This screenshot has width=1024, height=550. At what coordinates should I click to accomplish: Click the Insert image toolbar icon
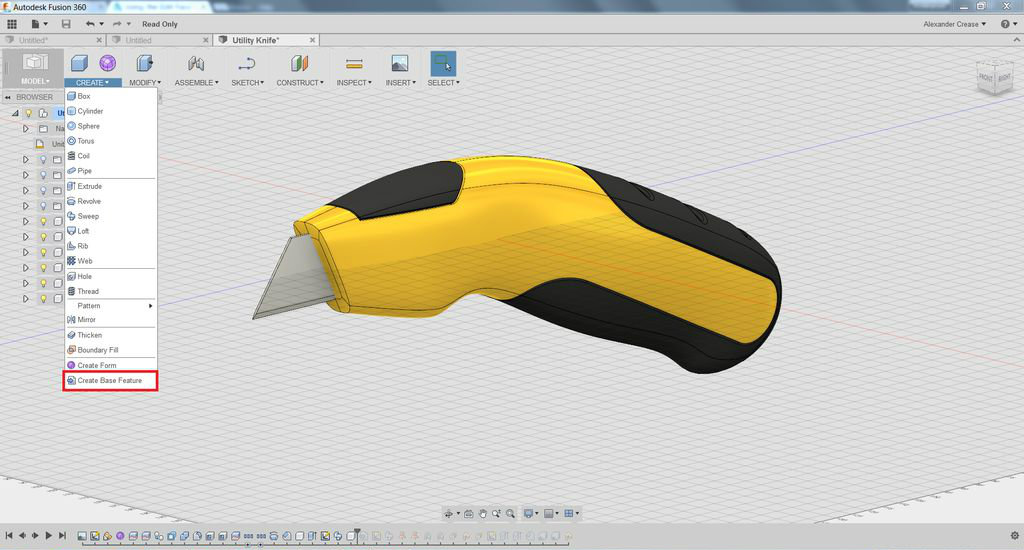tap(400, 63)
